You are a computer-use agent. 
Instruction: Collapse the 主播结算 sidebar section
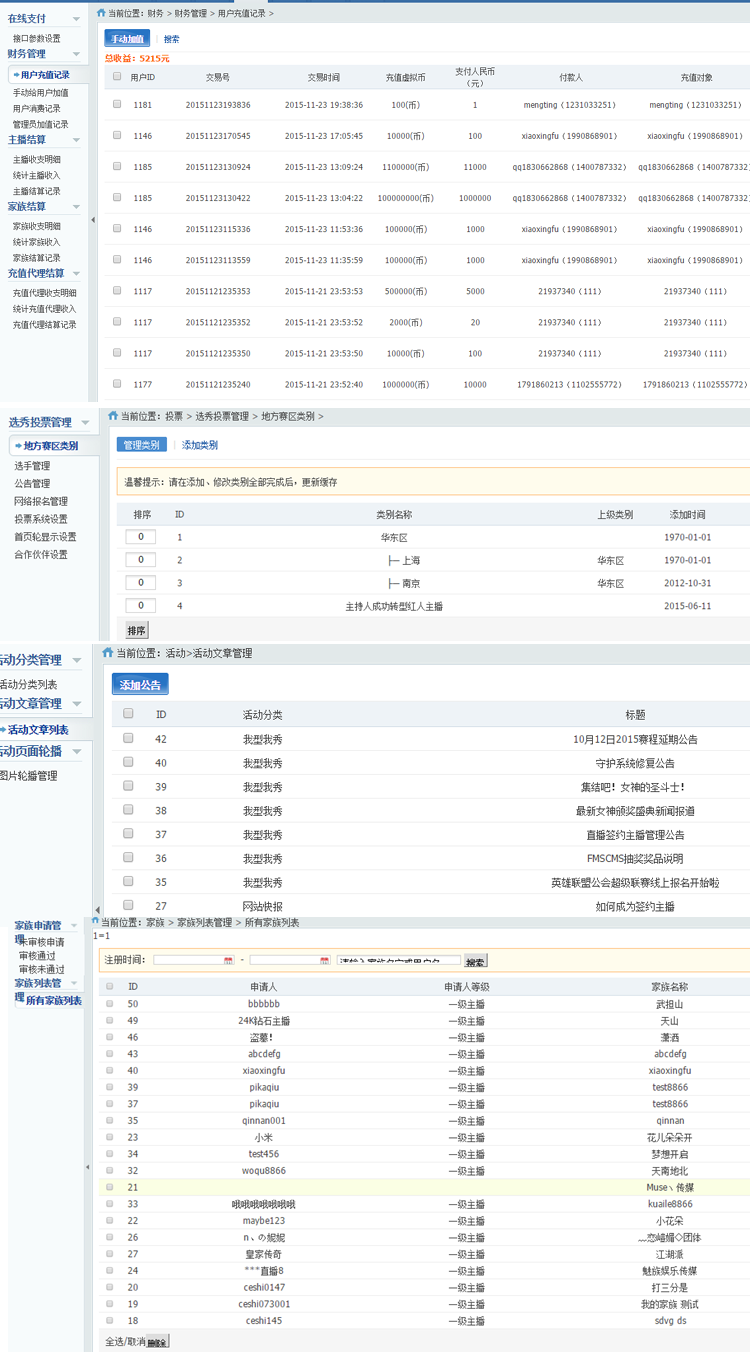click(x=76, y=140)
